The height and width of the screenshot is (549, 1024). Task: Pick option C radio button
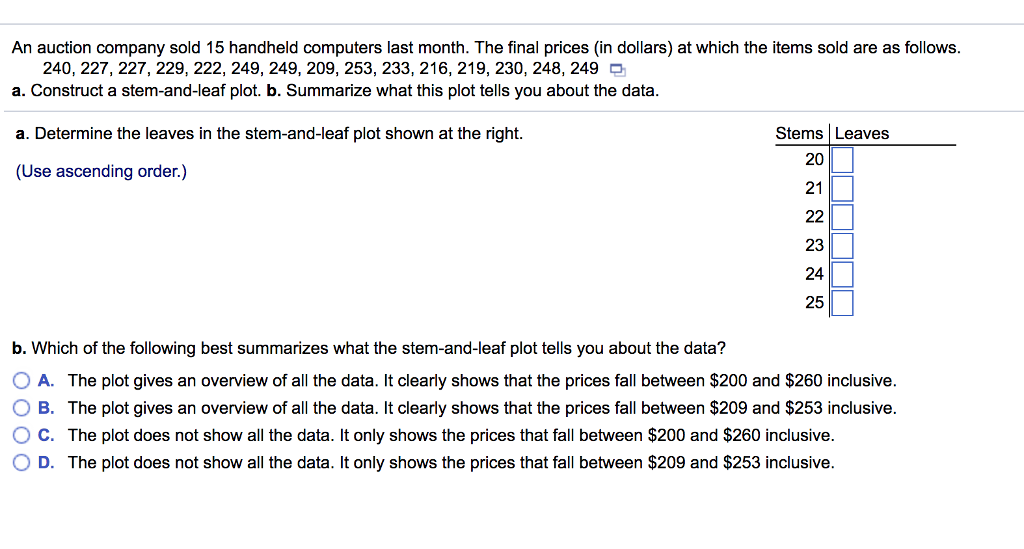click(22, 435)
